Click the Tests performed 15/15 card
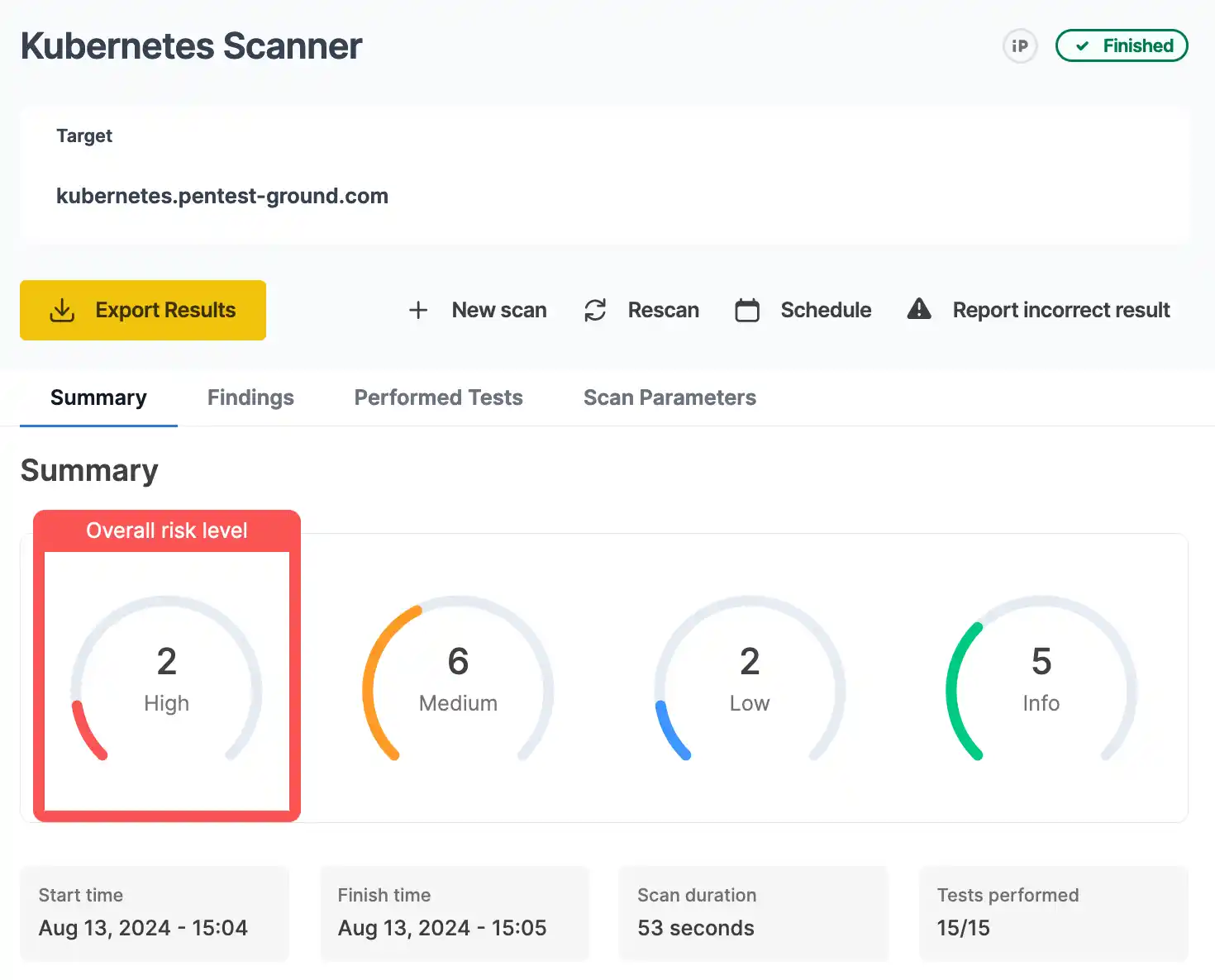Image resolution: width=1215 pixels, height=980 pixels. pos(1053,912)
